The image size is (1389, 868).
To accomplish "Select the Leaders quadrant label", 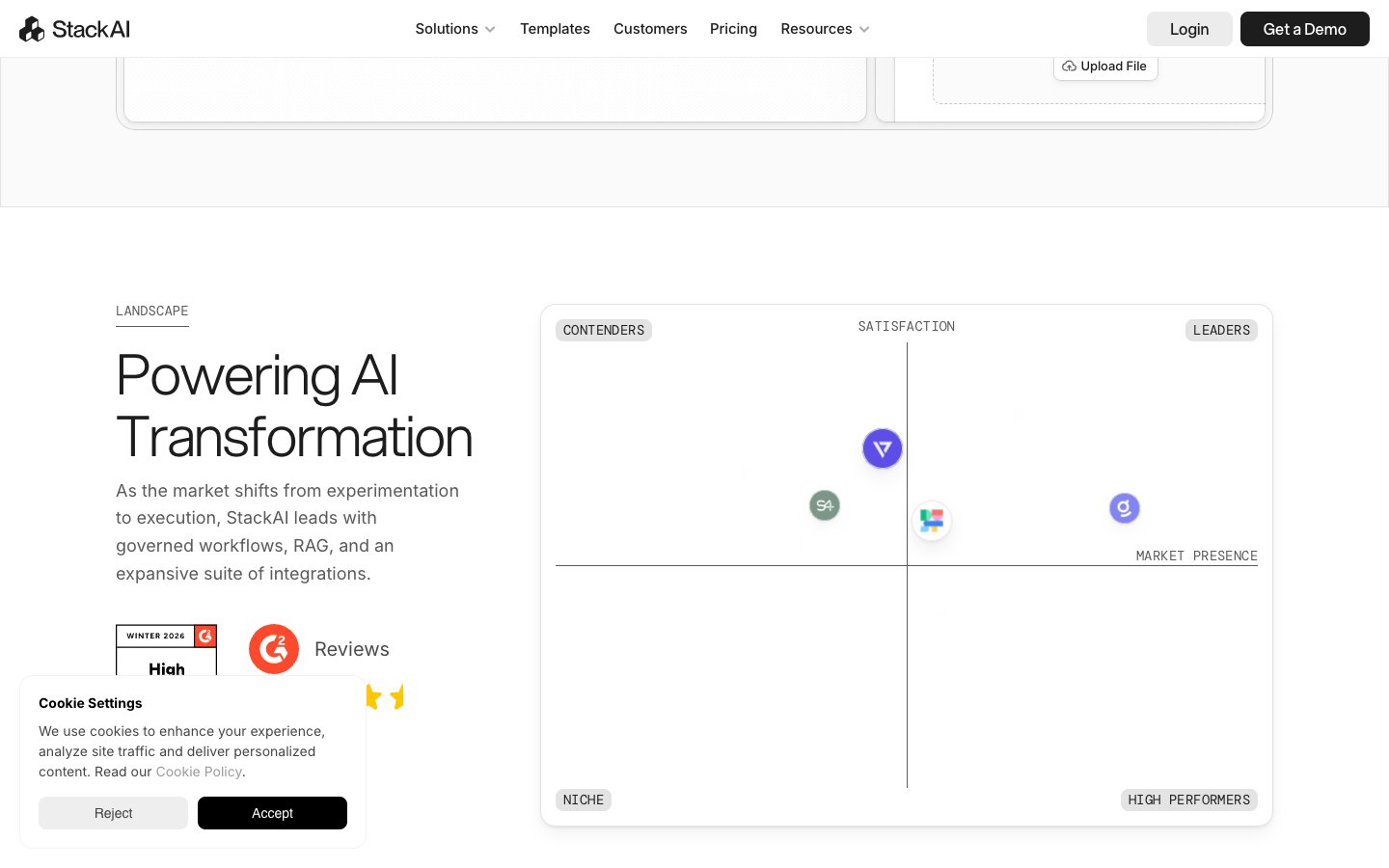I will click(1221, 330).
